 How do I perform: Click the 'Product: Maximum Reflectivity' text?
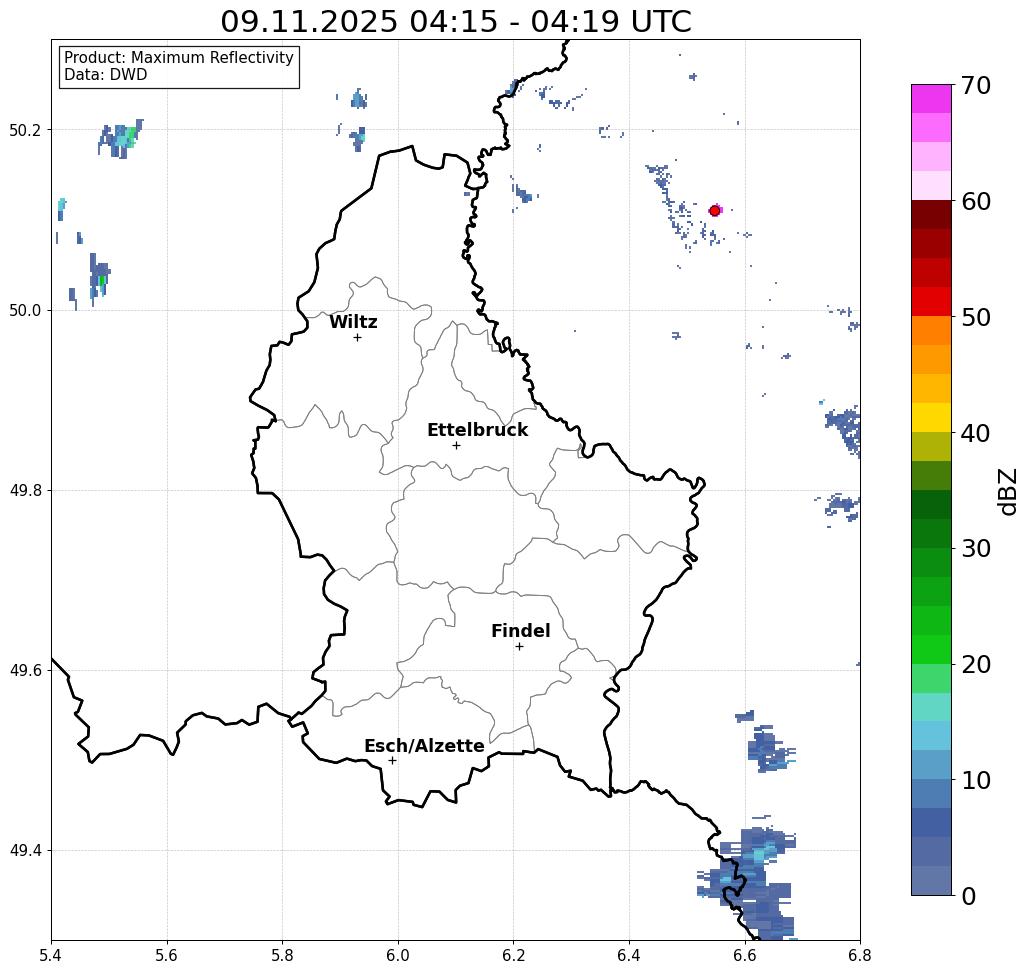(178, 58)
